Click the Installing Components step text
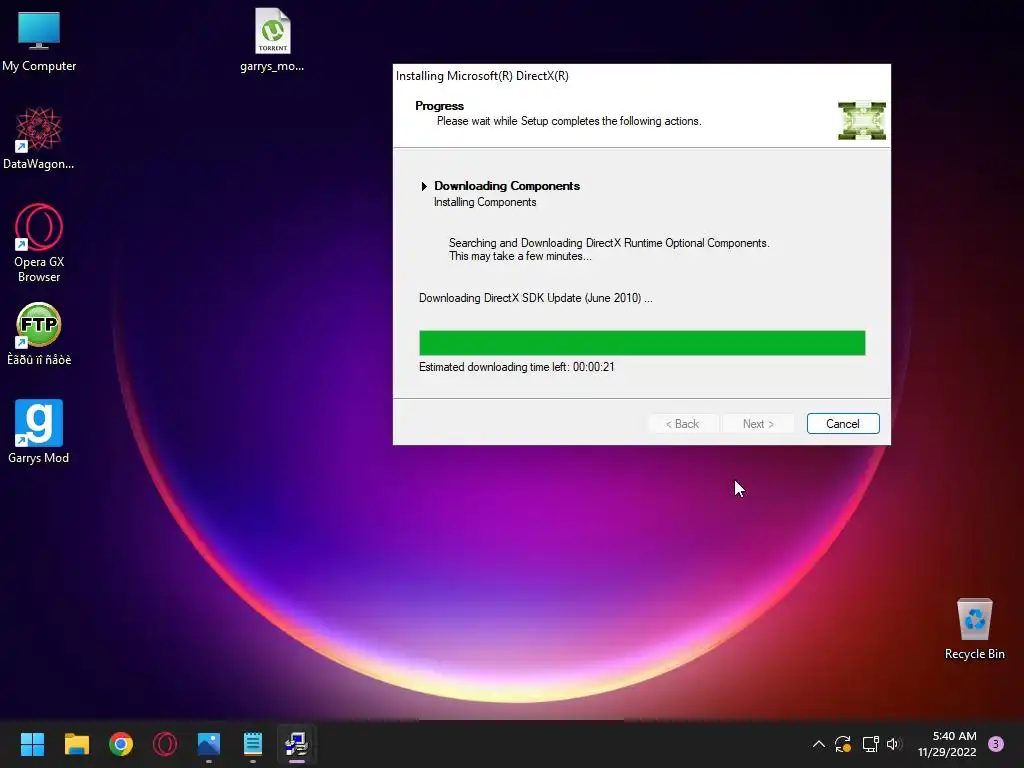This screenshot has height=768, width=1024. coord(485,202)
